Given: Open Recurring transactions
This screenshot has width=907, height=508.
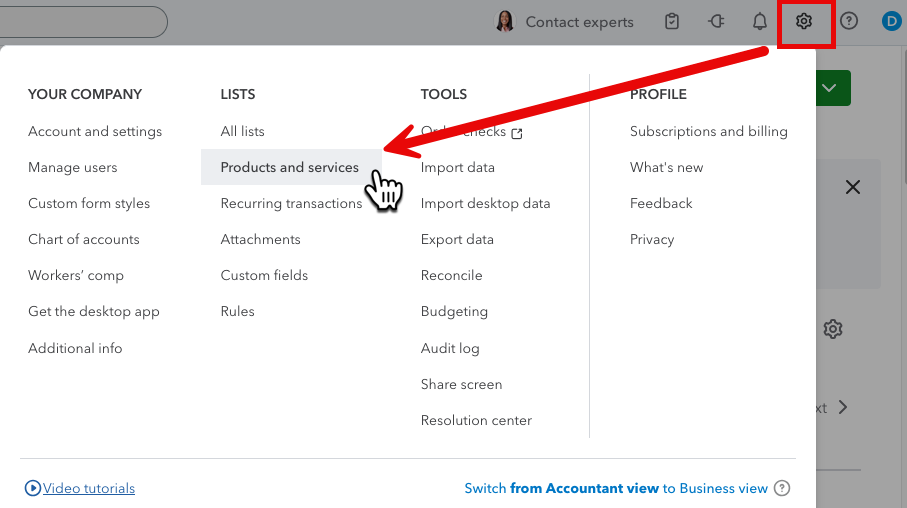Looking at the screenshot, I should pos(291,204).
